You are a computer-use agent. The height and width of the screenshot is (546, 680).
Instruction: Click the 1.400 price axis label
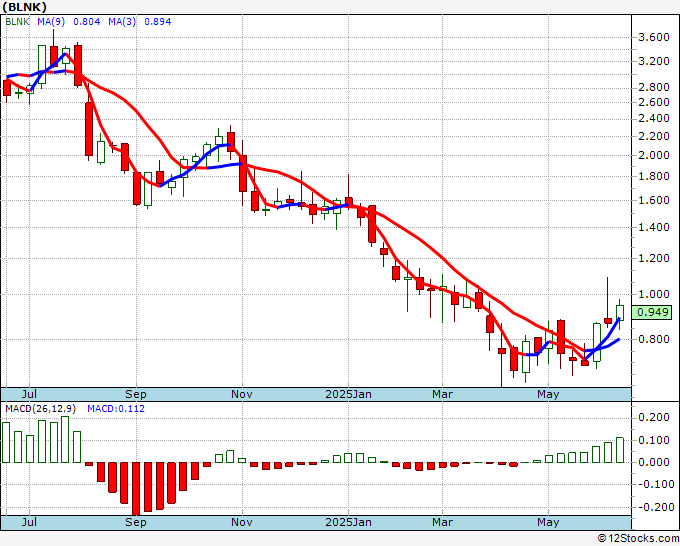[x=654, y=227]
